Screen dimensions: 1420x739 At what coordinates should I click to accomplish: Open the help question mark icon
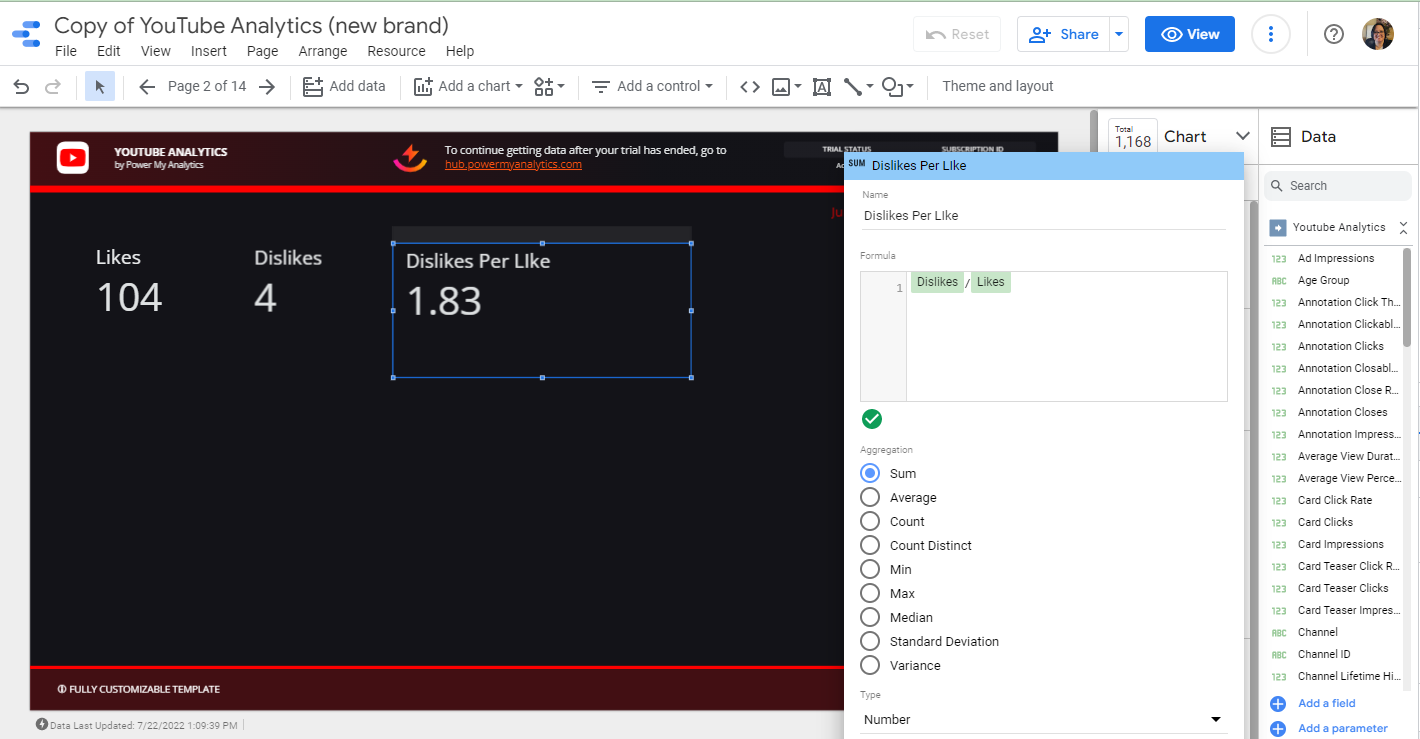coord(1333,34)
